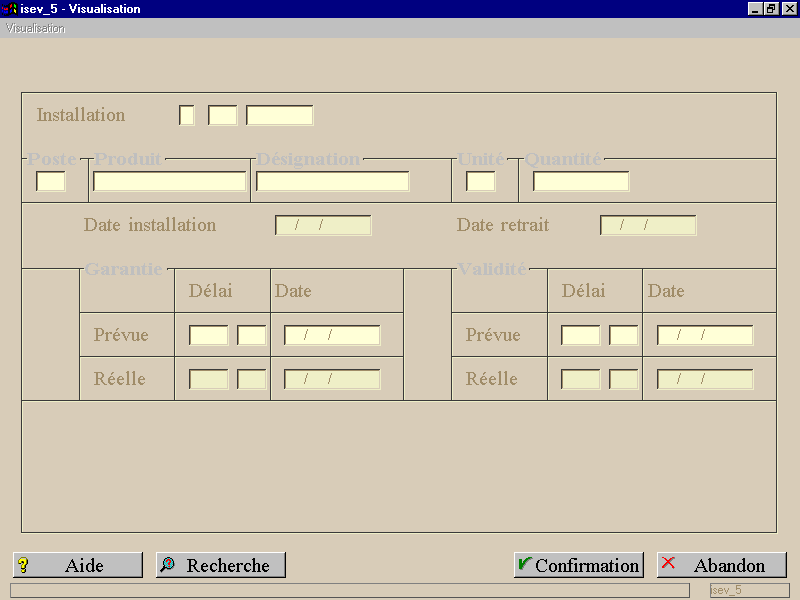Image resolution: width=800 pixels, height=600 pixels.
Task: Click the Poste input field
Action: click(51, 181)
